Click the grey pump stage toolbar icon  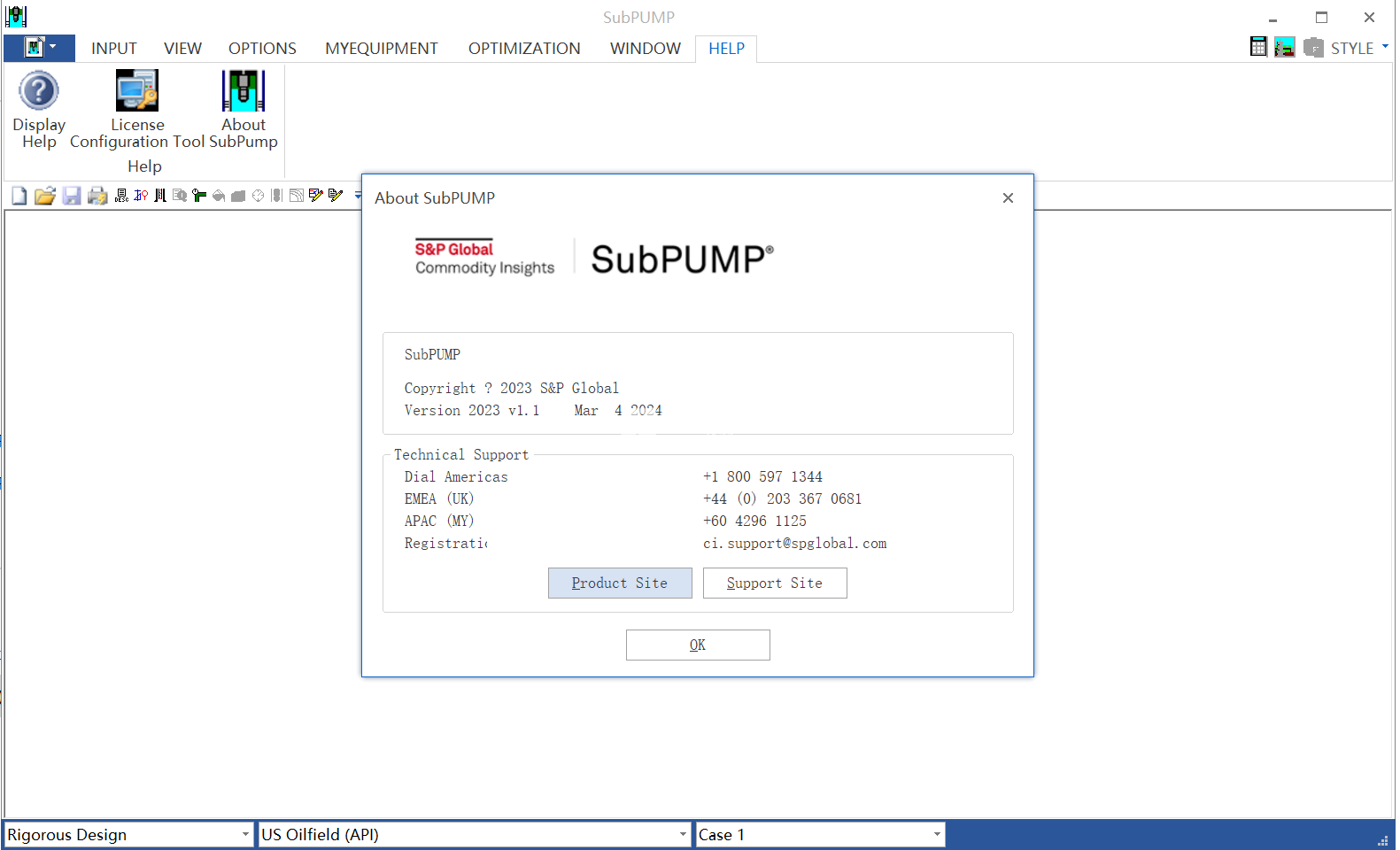[x=277, y=196]
